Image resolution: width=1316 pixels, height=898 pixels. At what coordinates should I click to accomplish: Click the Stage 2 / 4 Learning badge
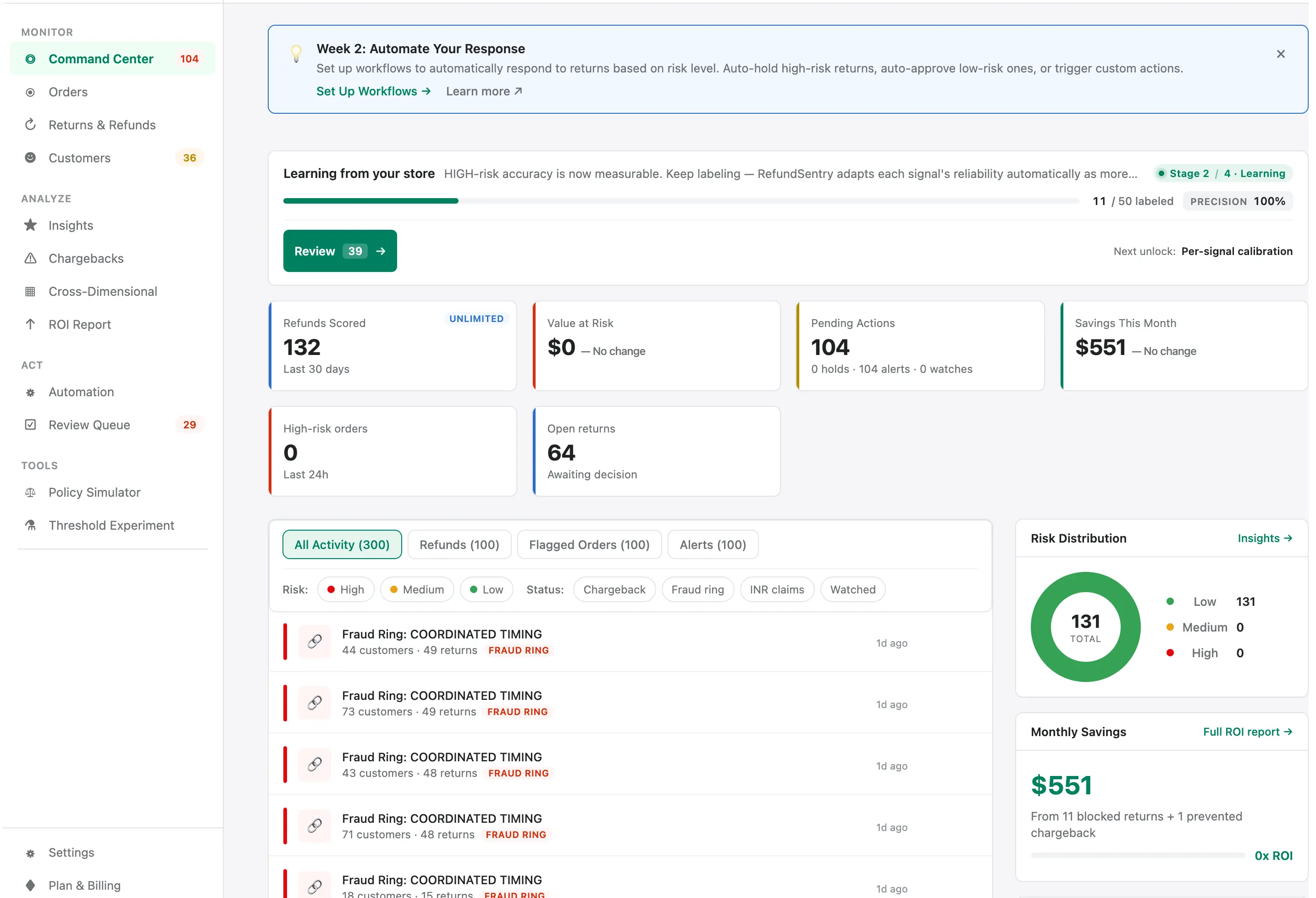point(1222,174)
